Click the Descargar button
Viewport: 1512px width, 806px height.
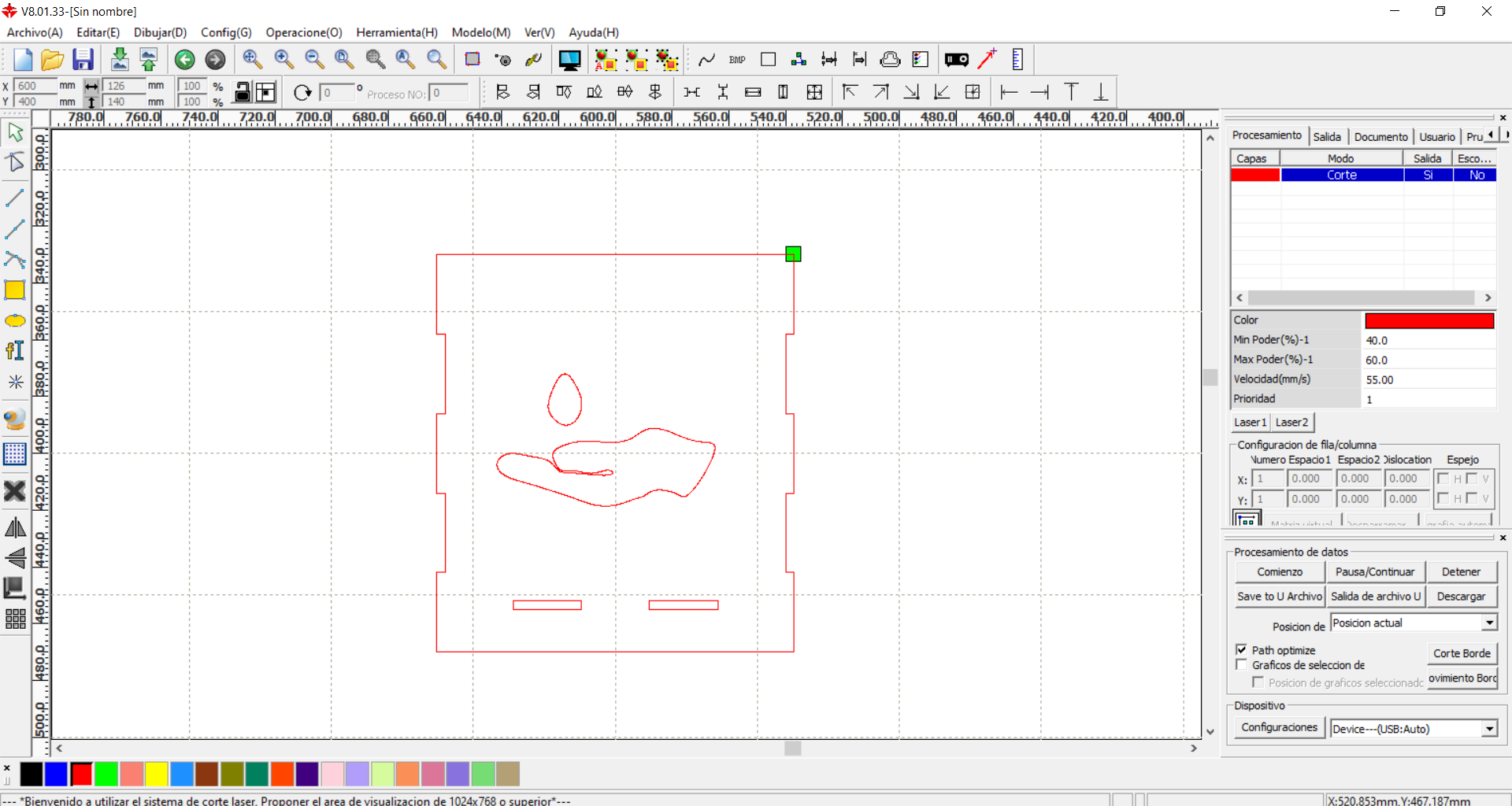pyautogui.click(x=1461, y=597)
